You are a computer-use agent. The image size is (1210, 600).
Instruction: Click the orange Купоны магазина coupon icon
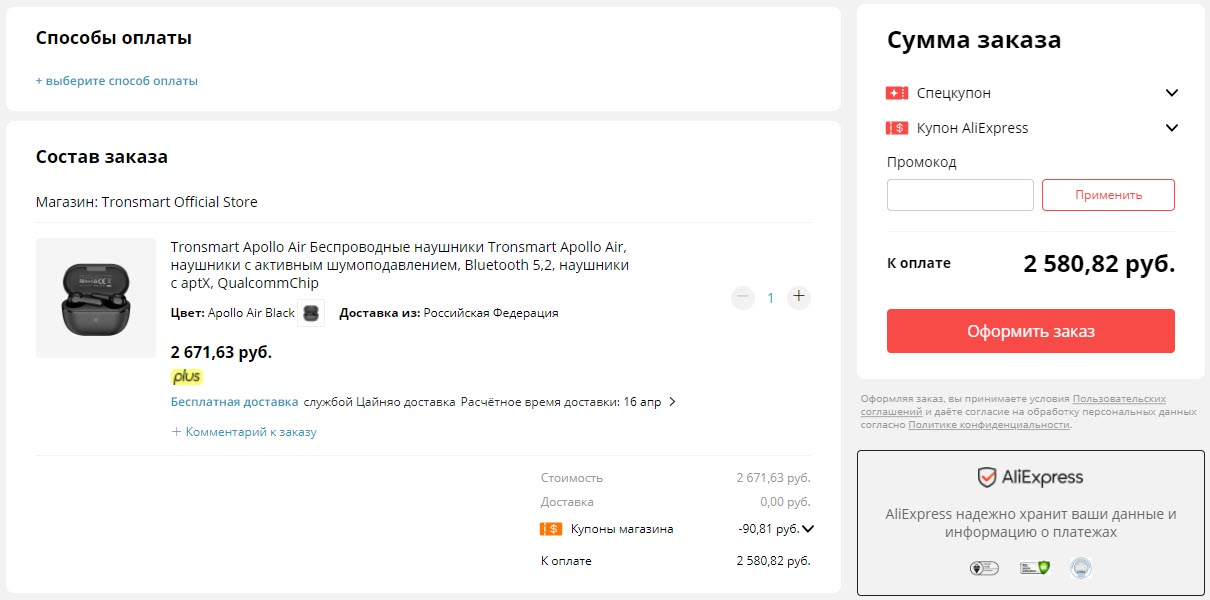[x=550, y=528]
